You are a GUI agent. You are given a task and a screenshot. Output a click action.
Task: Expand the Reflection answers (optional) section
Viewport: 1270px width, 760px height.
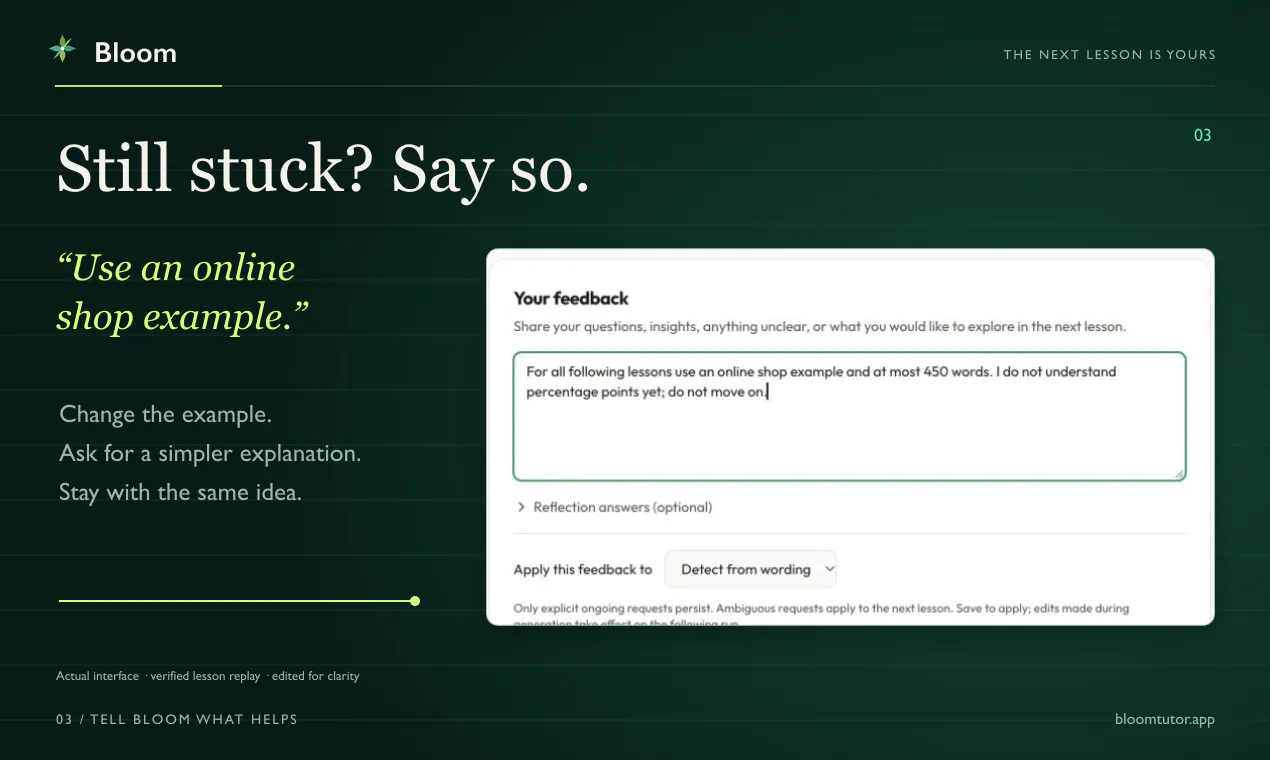coord(614,507)
